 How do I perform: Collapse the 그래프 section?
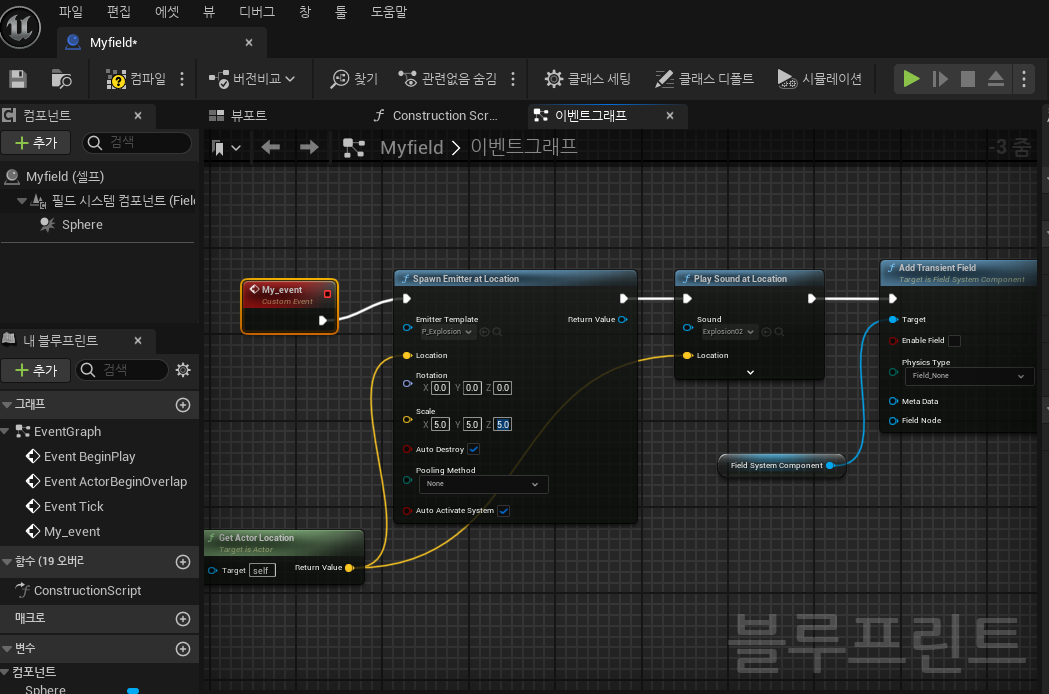point(7,404)
